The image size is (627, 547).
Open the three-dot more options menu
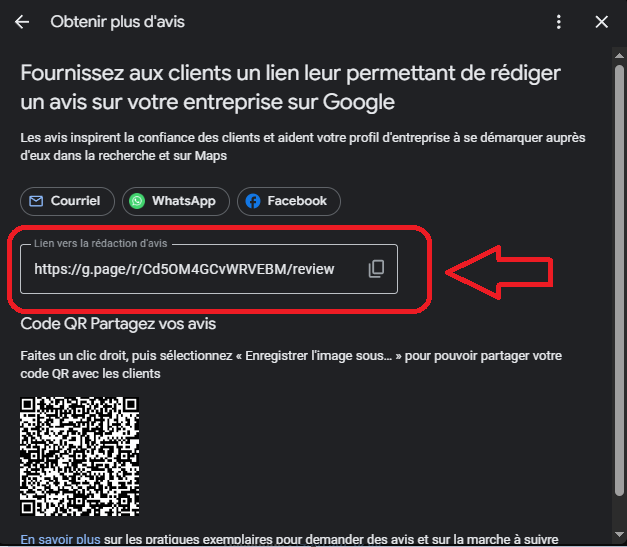[x=559, y=22]
